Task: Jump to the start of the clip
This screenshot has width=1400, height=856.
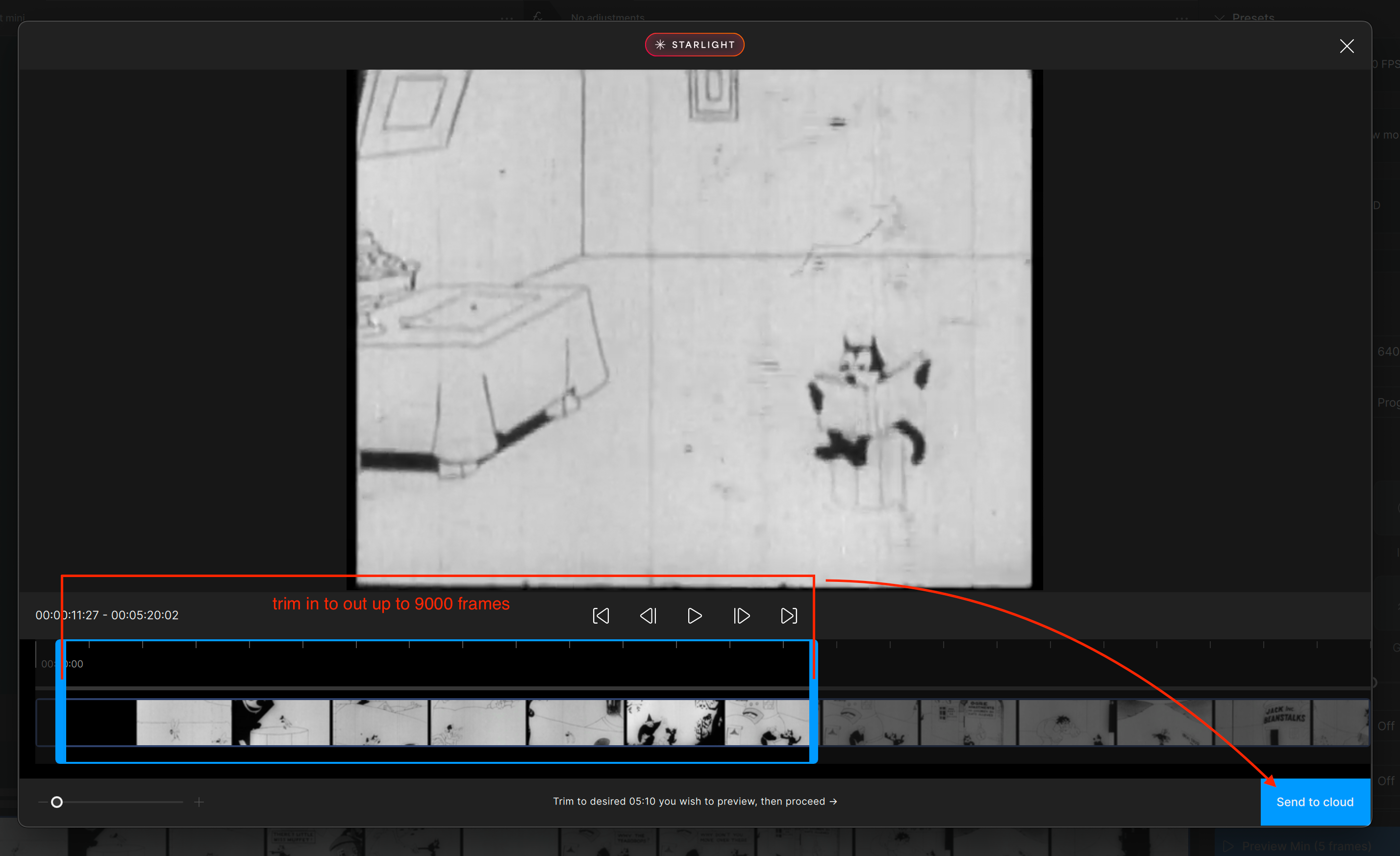Action: (600, 616)
